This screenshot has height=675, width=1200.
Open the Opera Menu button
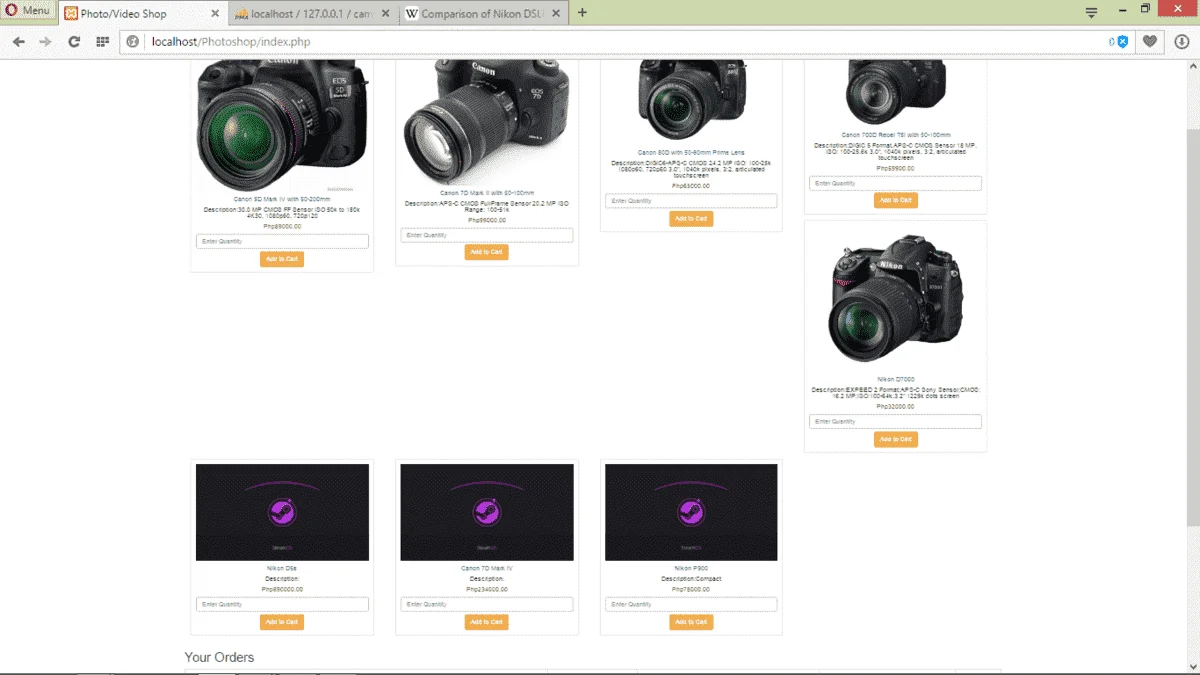[x=27, y=10]
